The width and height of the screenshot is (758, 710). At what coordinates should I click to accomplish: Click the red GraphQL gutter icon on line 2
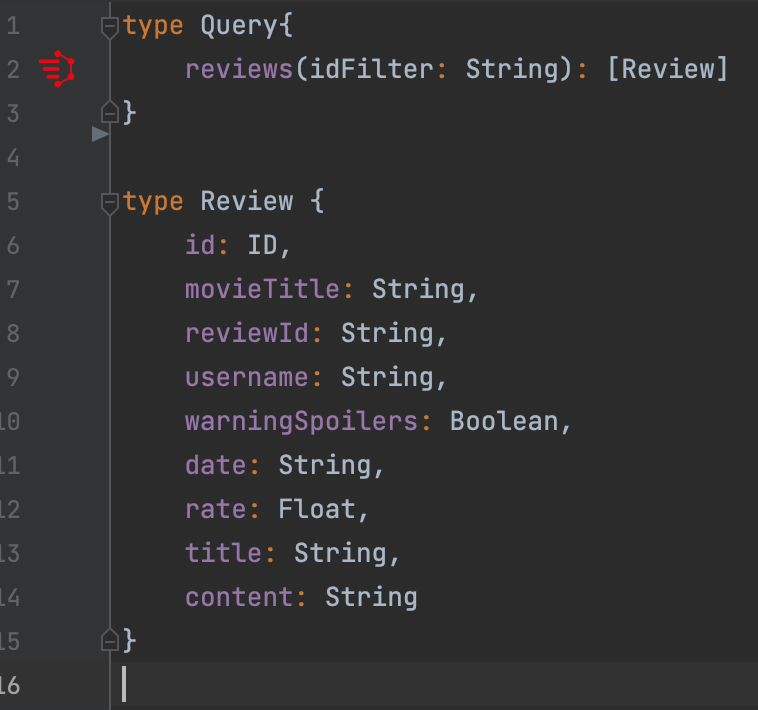(x=57, y=69)
